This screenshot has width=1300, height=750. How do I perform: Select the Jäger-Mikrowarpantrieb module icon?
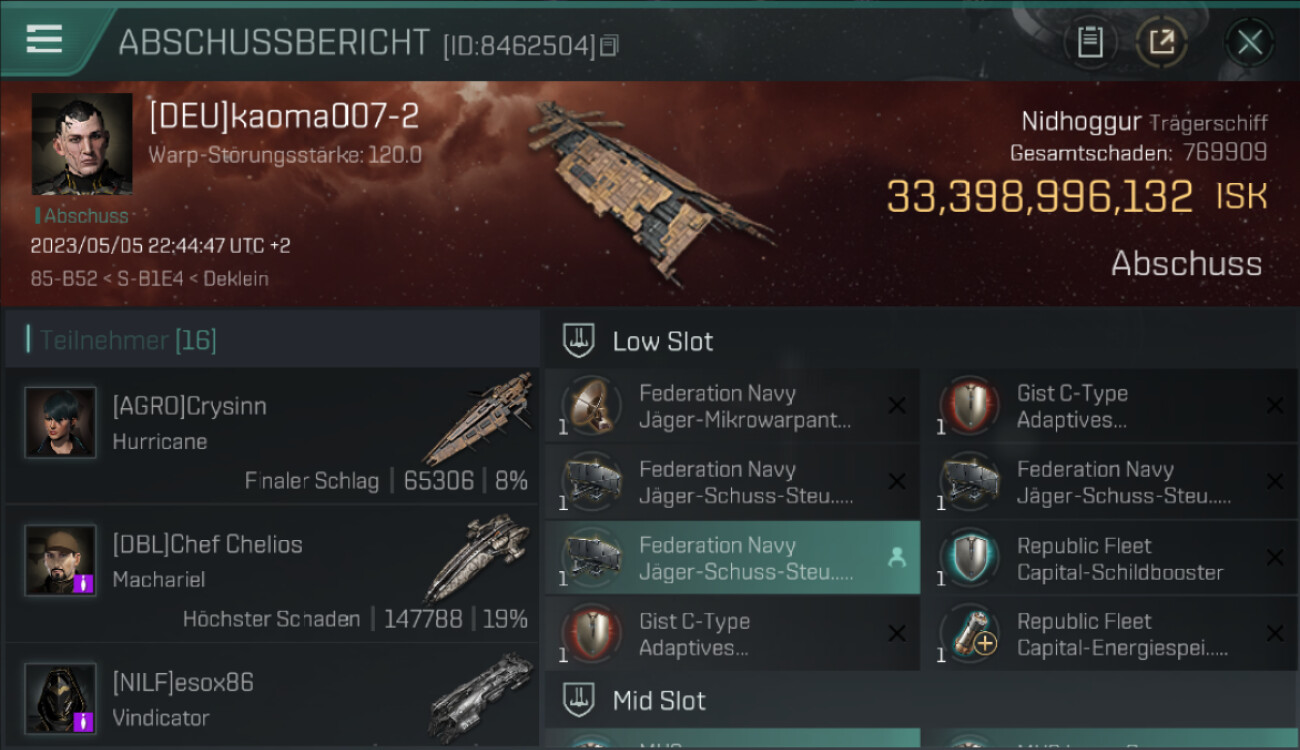point(590,406)
